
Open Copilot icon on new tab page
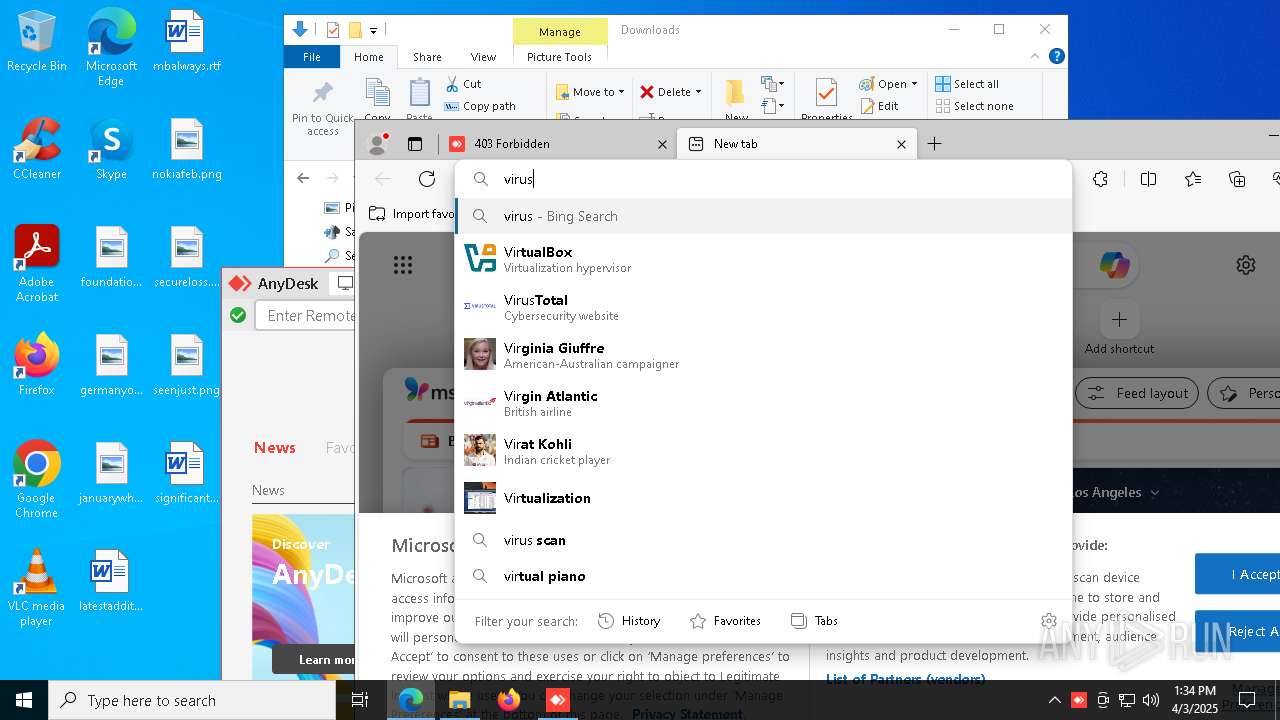tap(1114, 265)
